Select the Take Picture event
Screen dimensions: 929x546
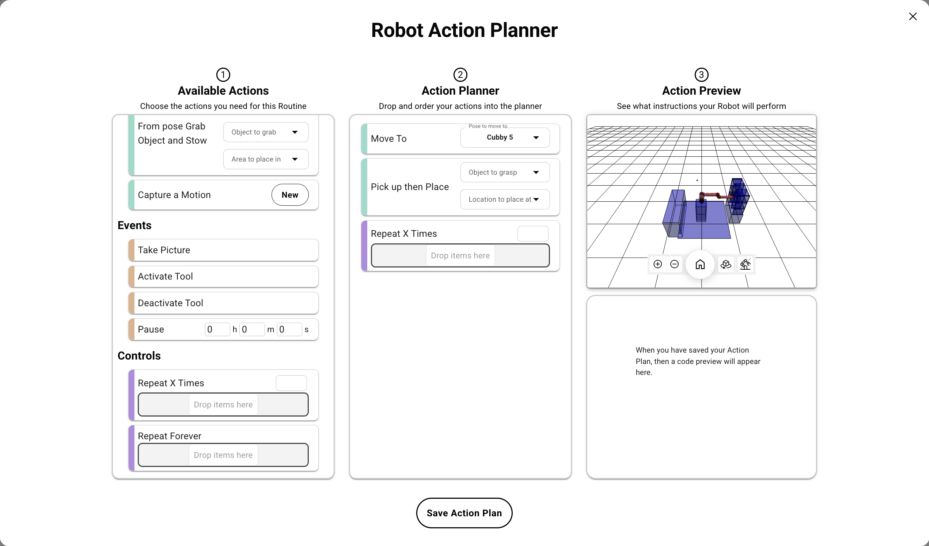[x=224, y=250]
